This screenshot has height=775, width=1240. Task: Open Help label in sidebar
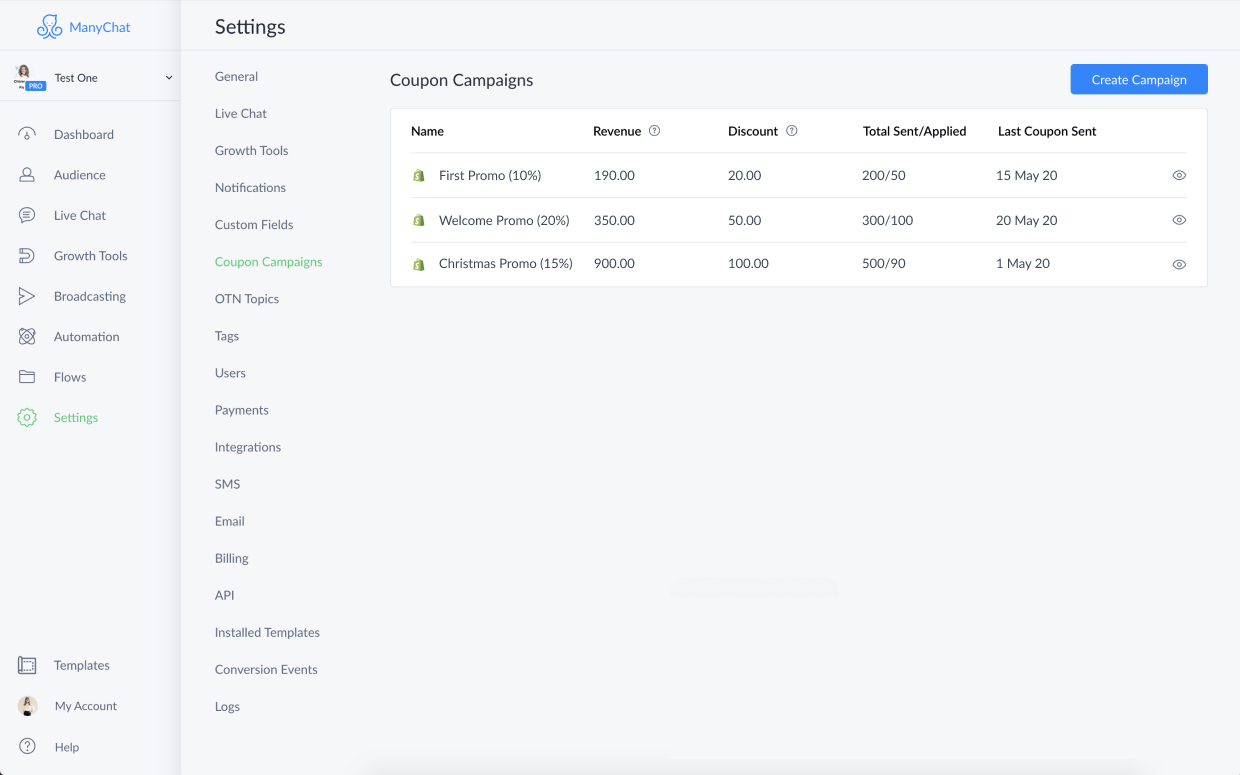(67, 747)
